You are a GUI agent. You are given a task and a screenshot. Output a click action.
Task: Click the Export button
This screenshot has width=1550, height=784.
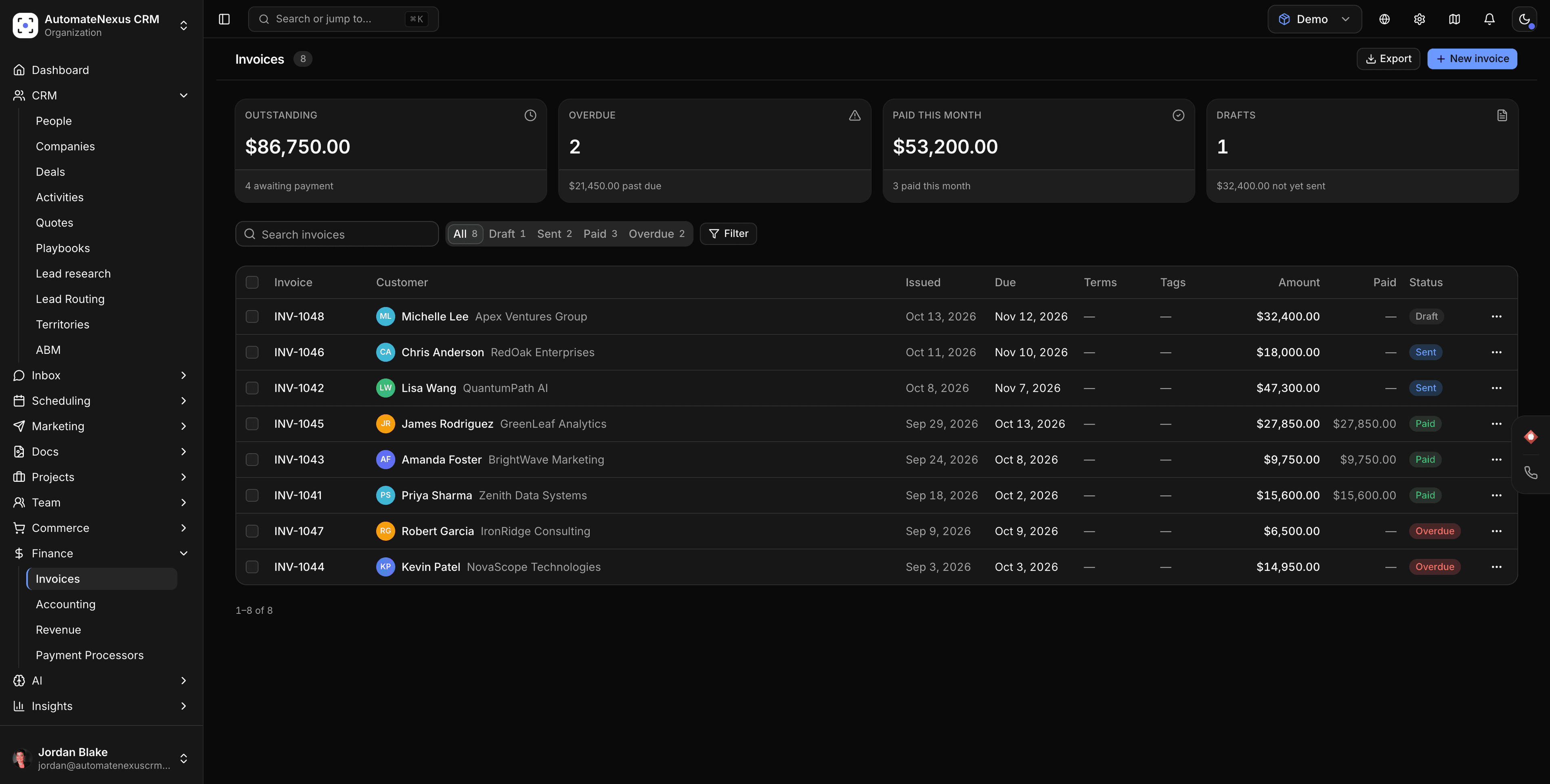(x=1388, y=59)
